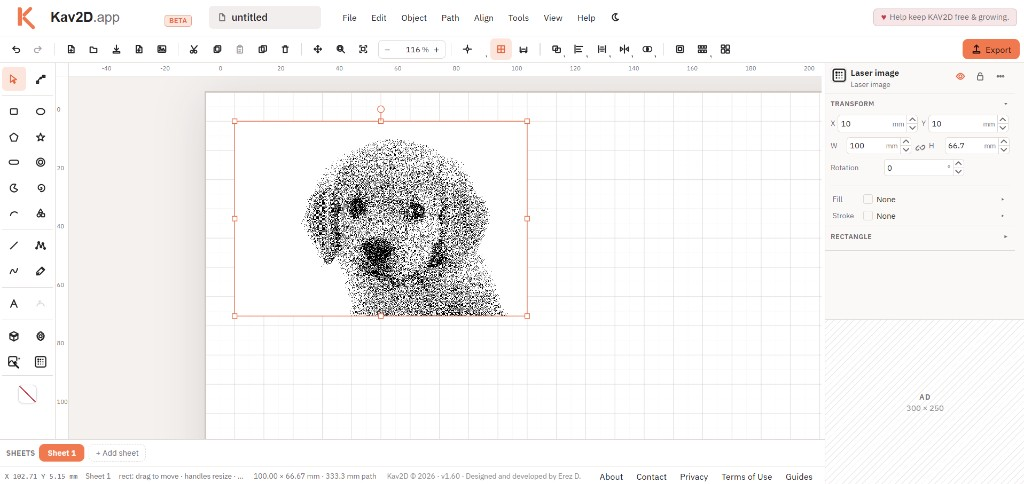This screenshot has width=1024, height=484.
Task: Choose the freehand curve tool
Action: tap(14, 271)
